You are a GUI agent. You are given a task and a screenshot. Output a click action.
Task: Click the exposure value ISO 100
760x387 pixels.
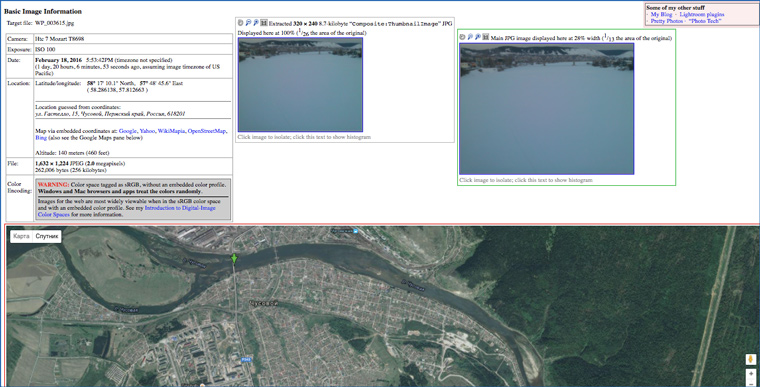(x=45, y=49)
